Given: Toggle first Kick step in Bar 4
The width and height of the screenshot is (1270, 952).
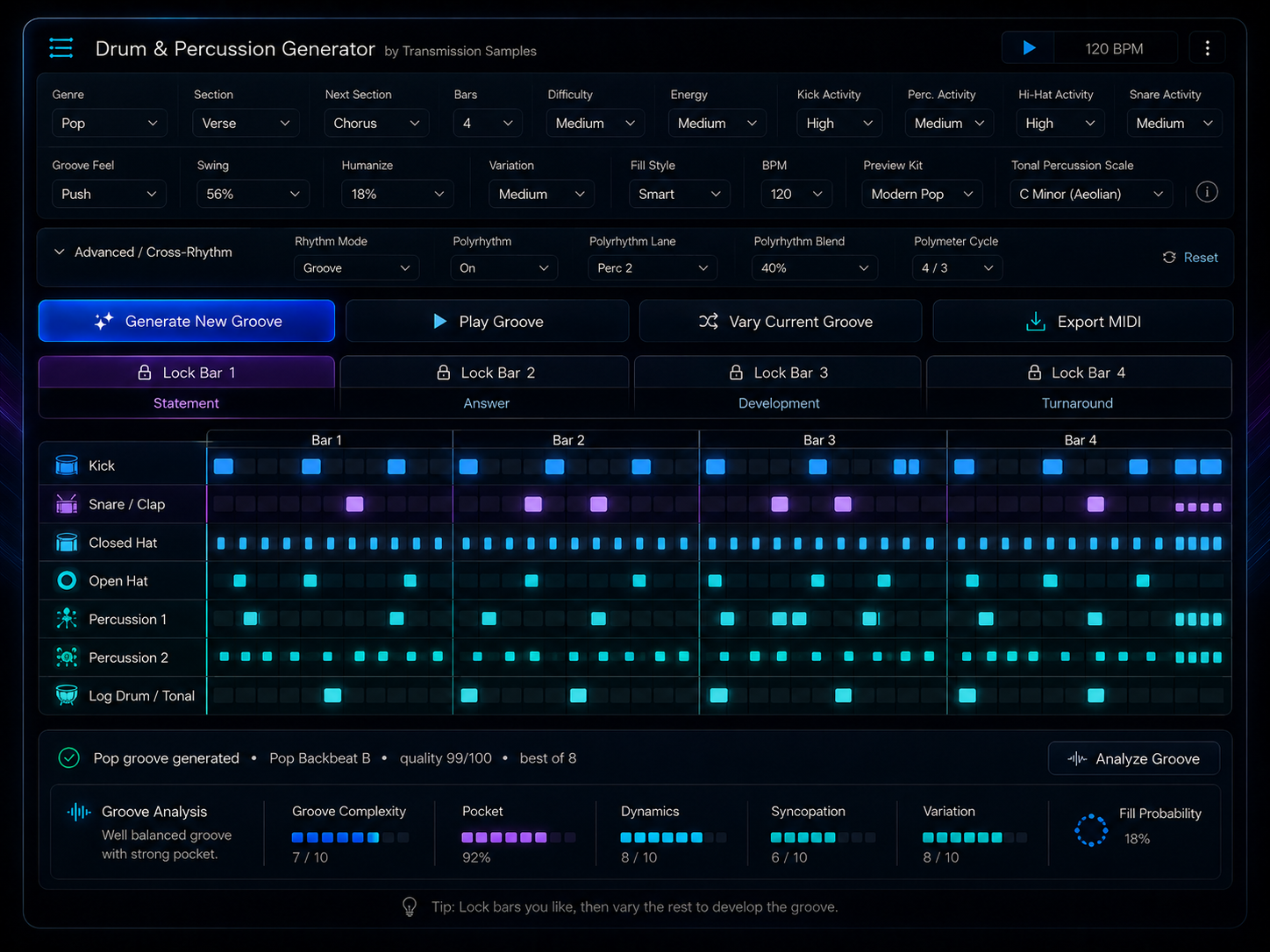Looking at the screenshot, I should click(x=964, y=466).
